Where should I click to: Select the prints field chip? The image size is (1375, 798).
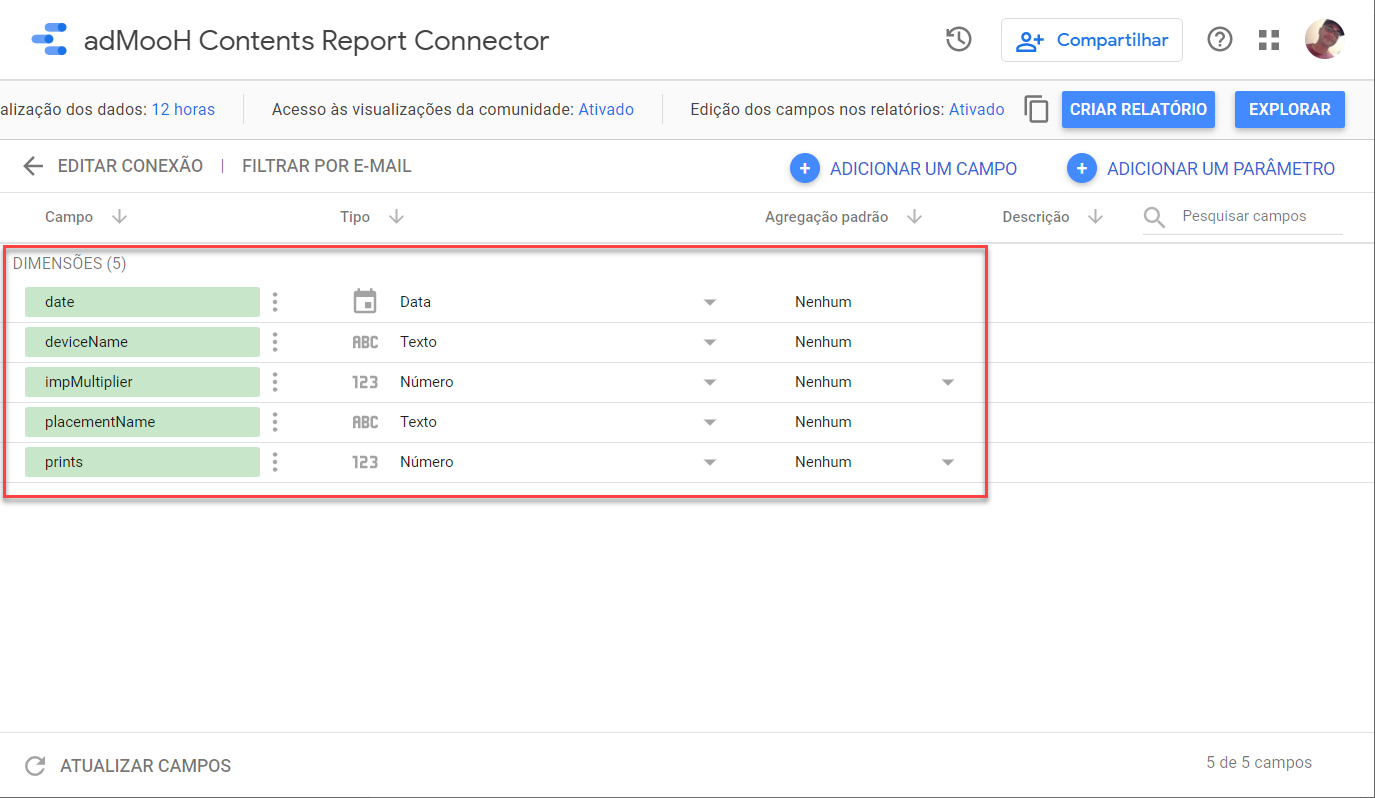(142, 462)
